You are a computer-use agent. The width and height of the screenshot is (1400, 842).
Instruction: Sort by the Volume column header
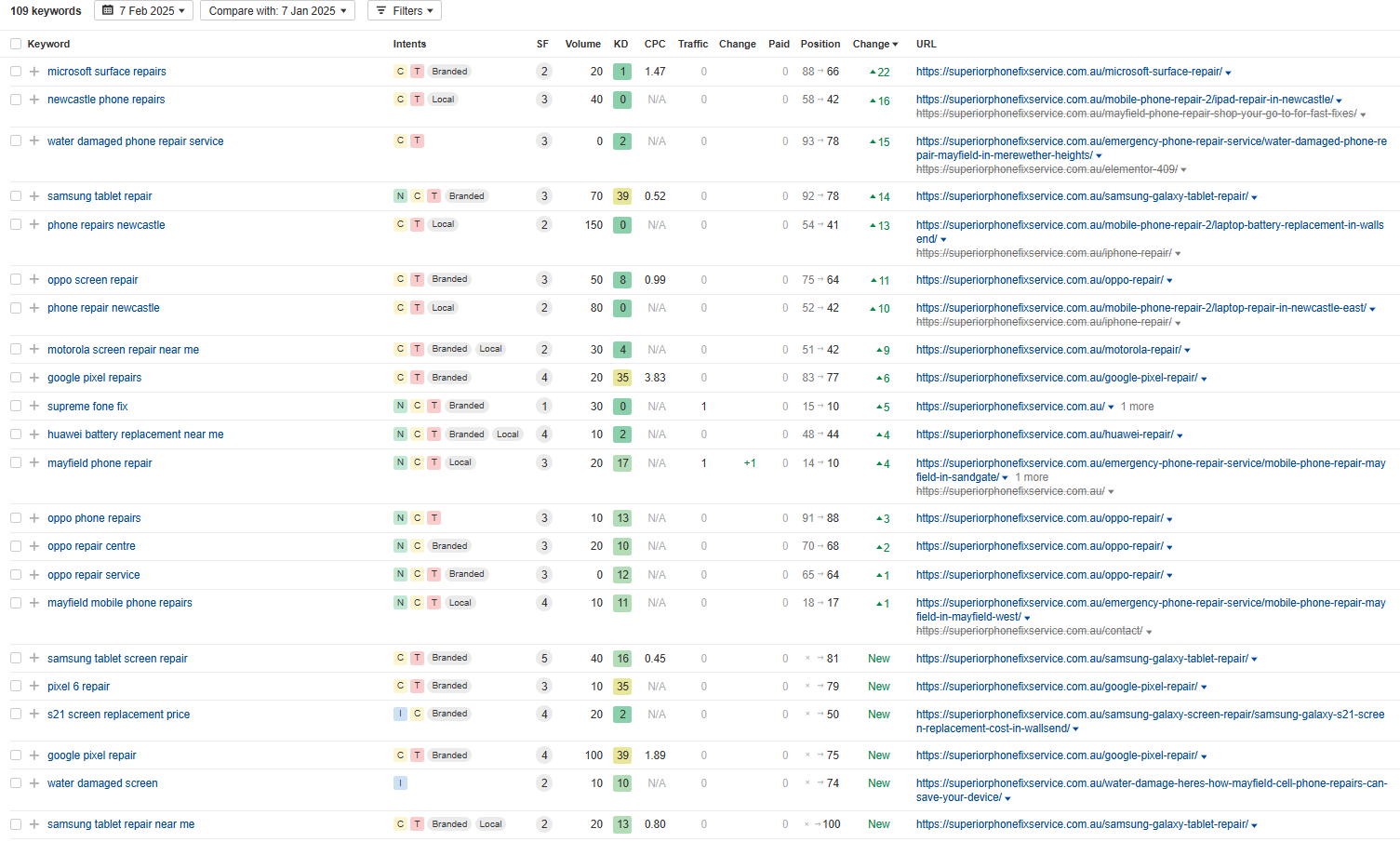pos(582,45)
